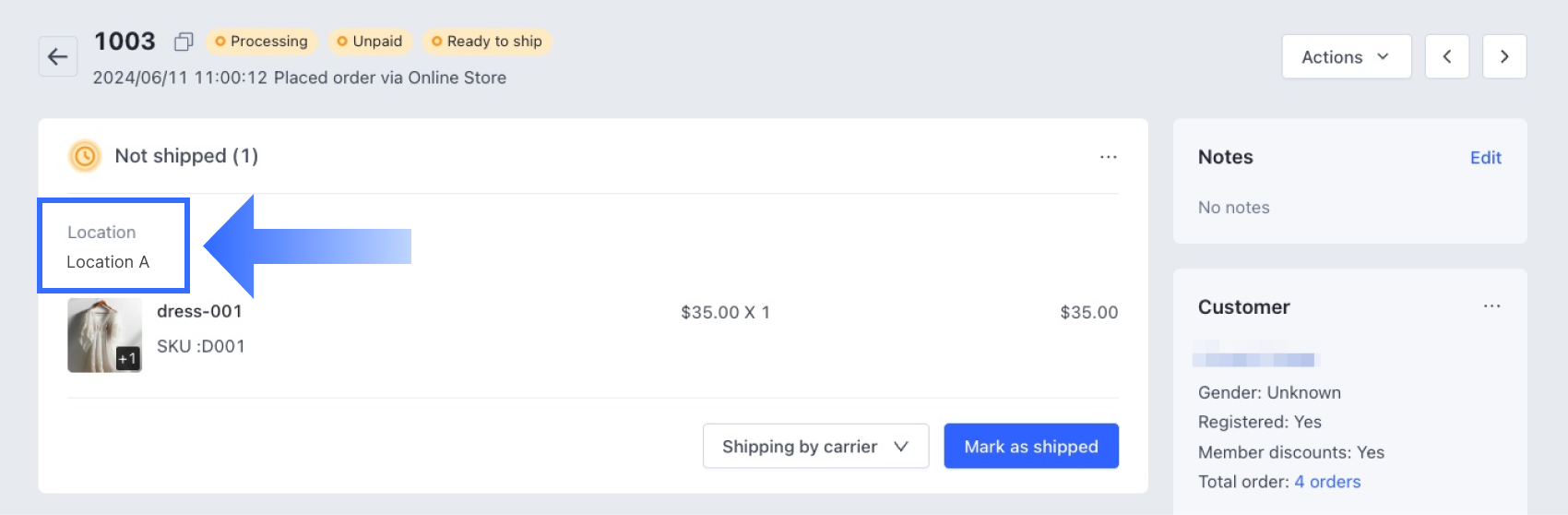Select the dress-001 product name
1568x515 pixels.
199,312
